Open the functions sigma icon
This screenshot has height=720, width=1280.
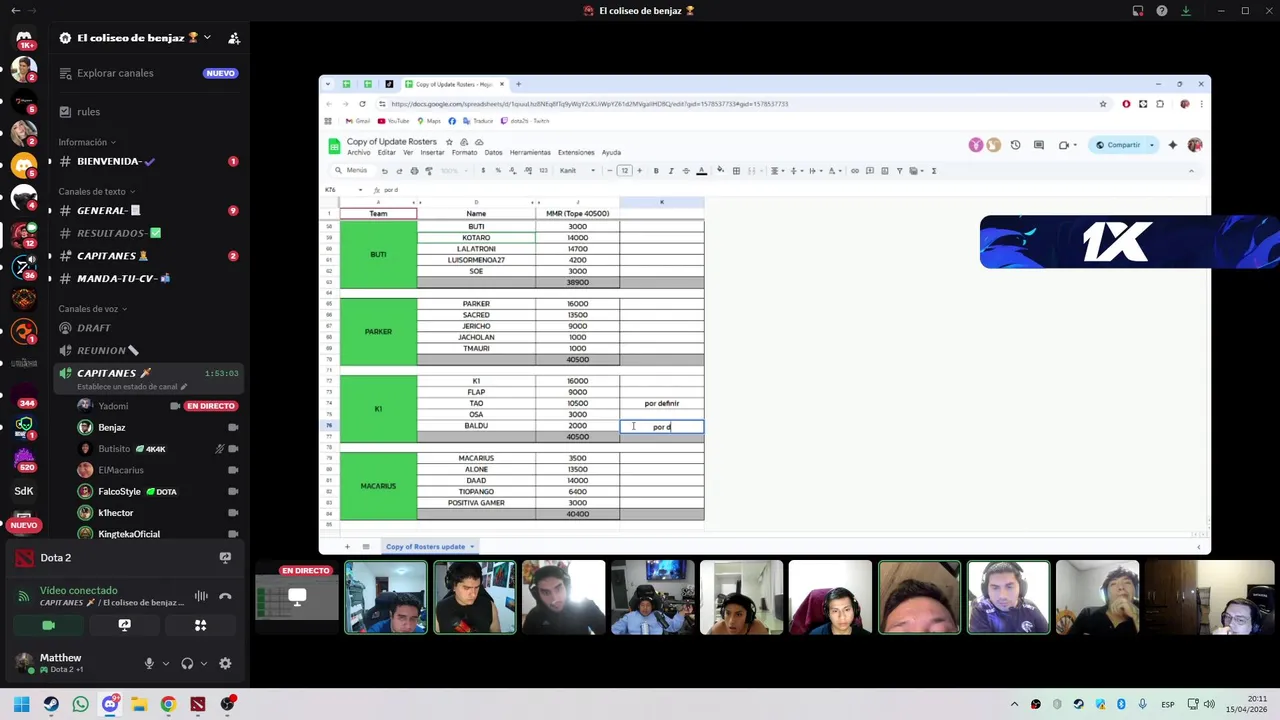[934, 170]
